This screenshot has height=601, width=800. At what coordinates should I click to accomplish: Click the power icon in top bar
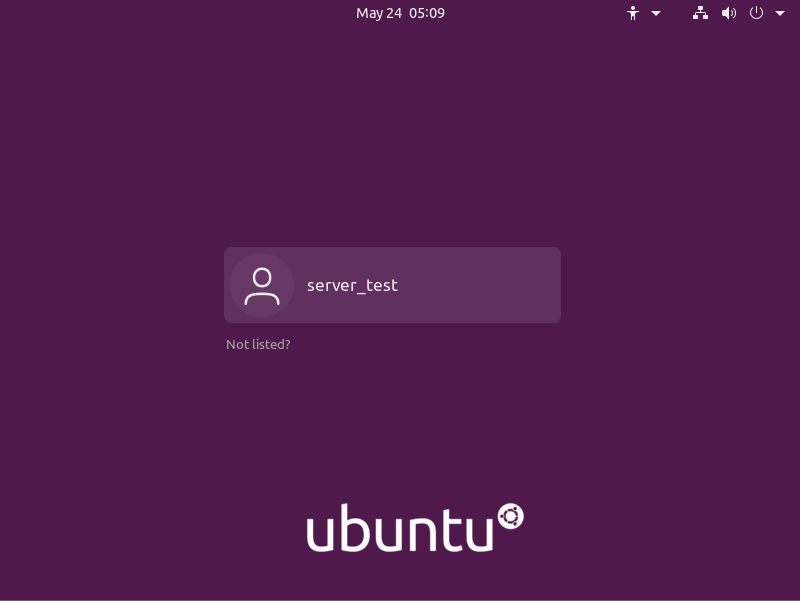coord(756,13)
